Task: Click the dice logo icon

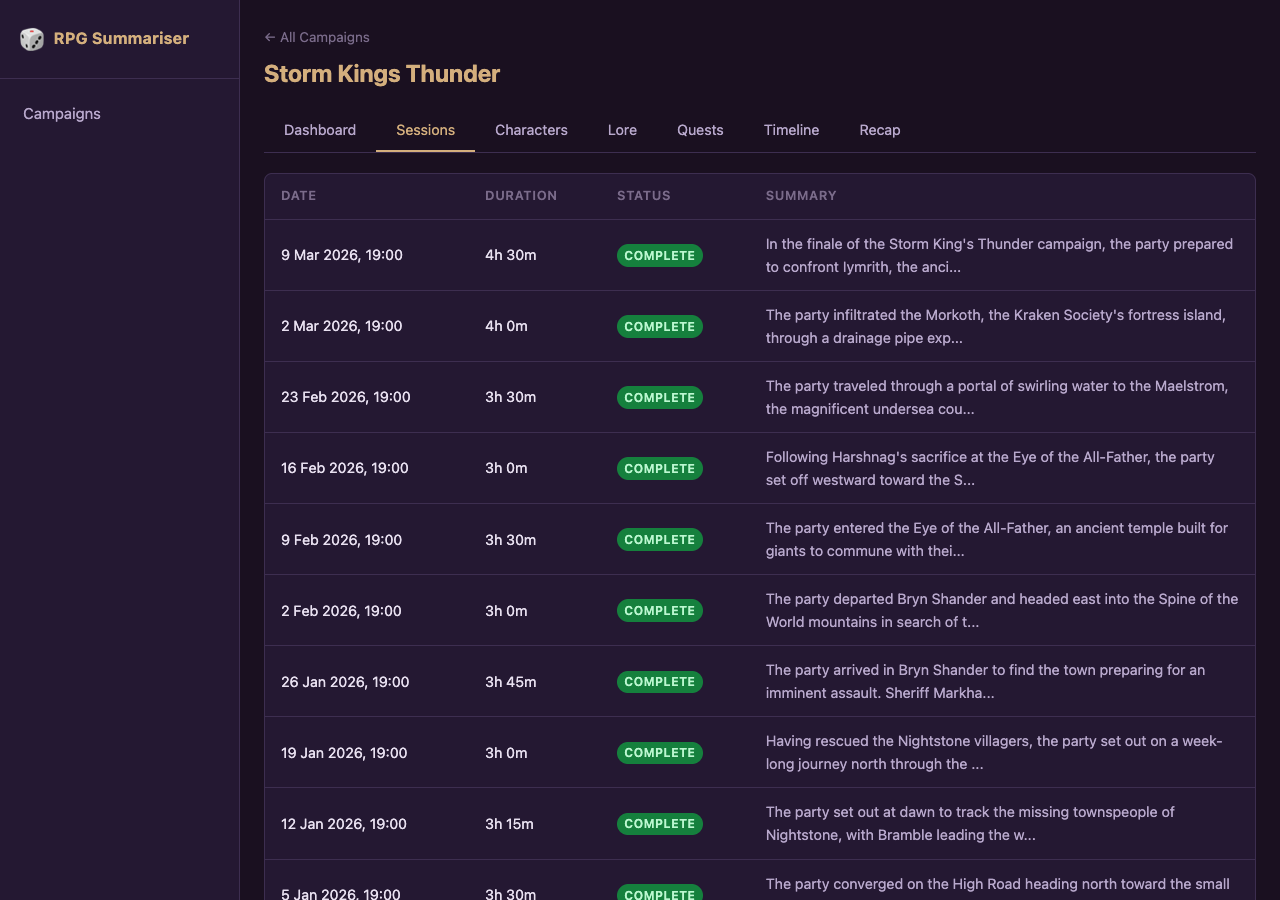Action: tap(32, 39)
